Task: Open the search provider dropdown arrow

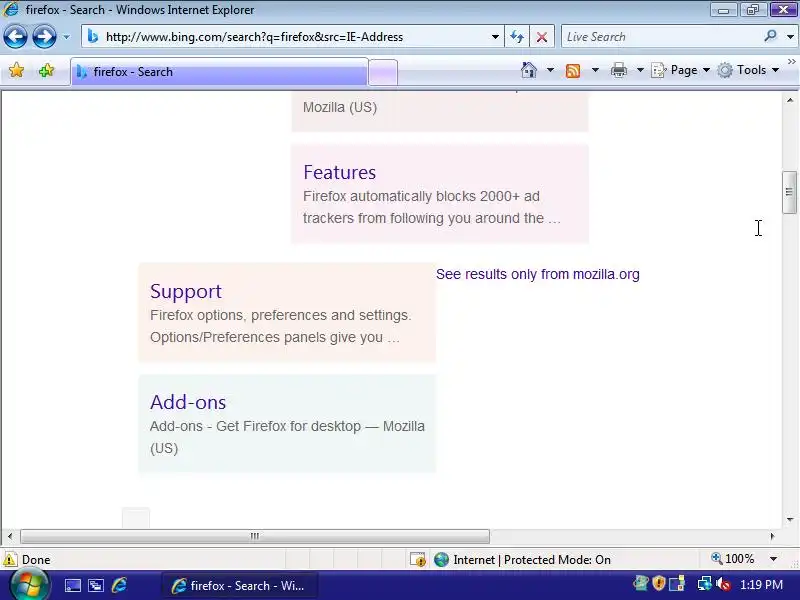Action: coord(790,37)
